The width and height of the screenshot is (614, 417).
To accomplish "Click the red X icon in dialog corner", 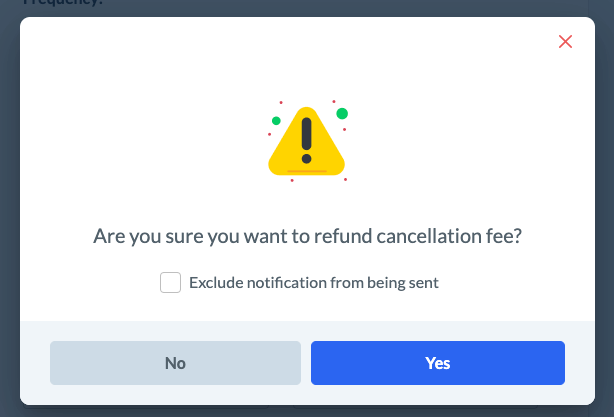I will pyautogui.click(x=565, y=42).
